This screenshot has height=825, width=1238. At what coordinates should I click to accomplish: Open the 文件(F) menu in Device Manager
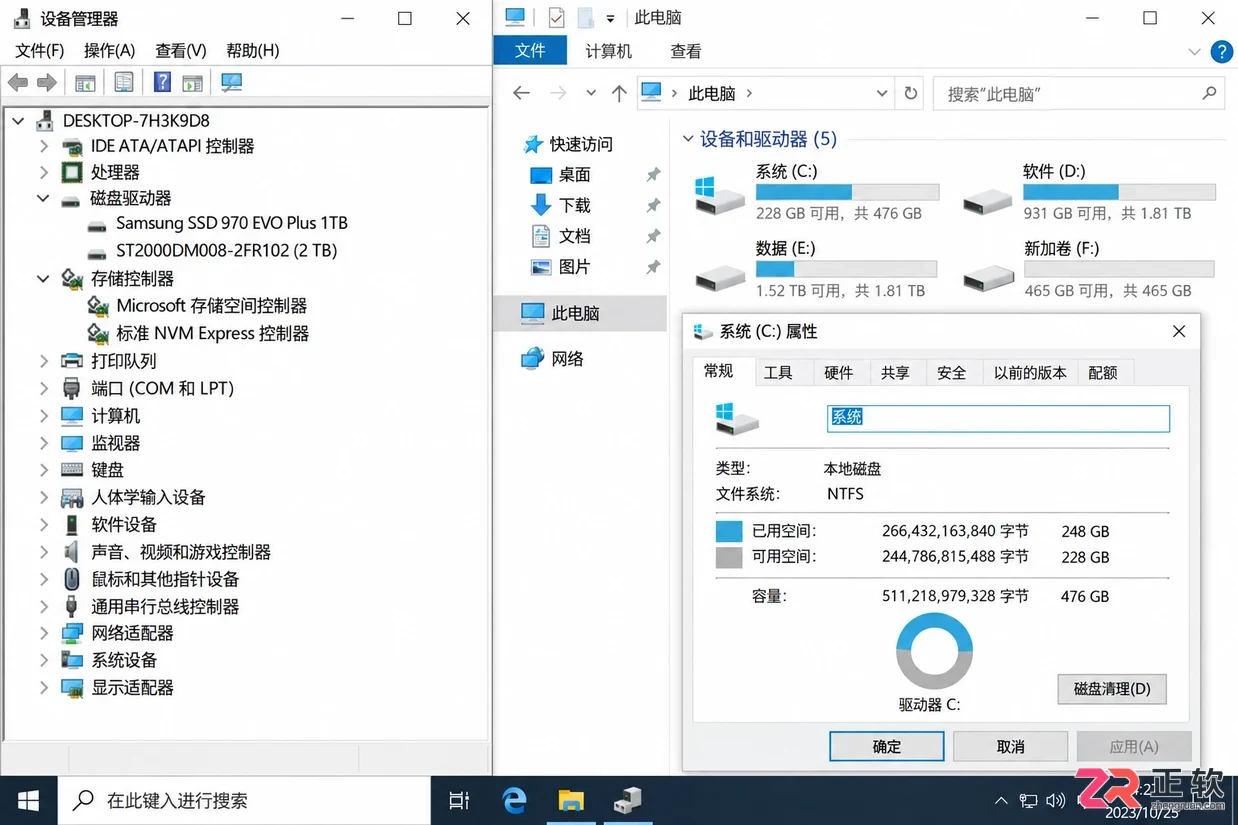(40, 50)
